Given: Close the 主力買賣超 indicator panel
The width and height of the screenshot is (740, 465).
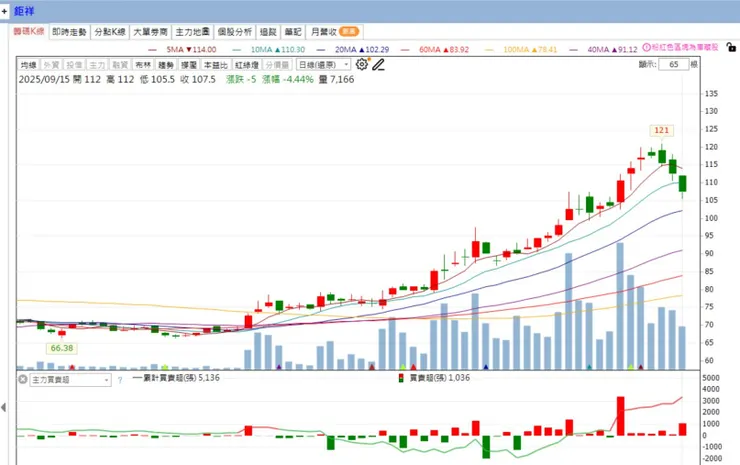Looking at the screenshot, I should point(23,379).
